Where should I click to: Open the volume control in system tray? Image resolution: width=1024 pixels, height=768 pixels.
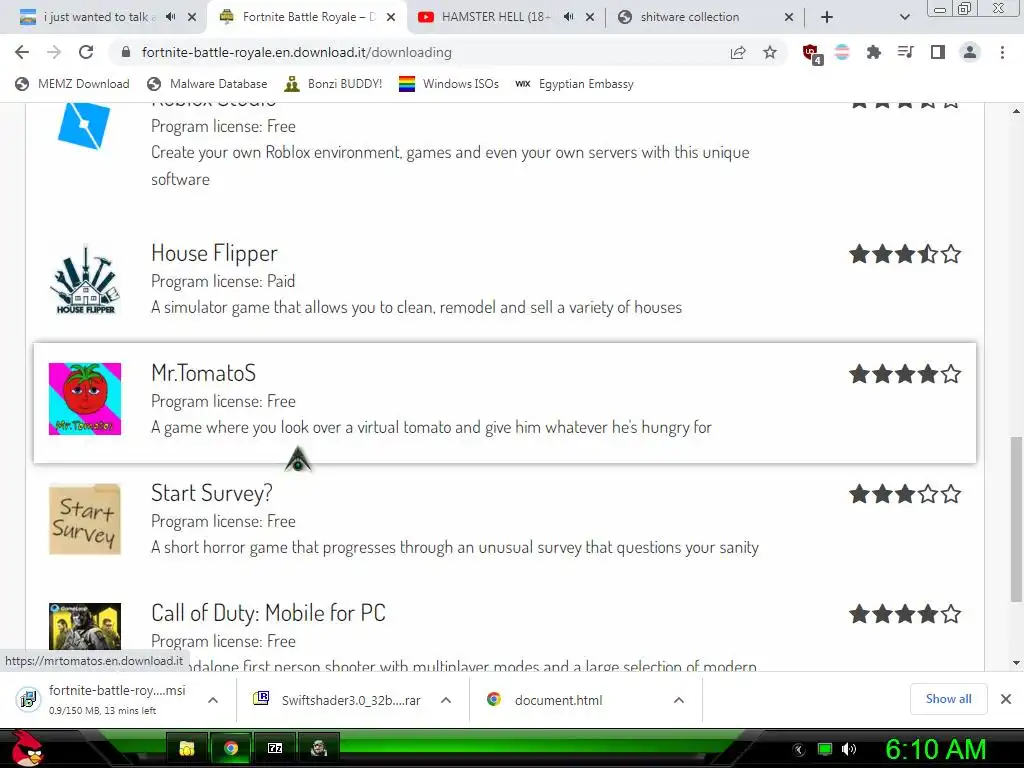point(848,749)
